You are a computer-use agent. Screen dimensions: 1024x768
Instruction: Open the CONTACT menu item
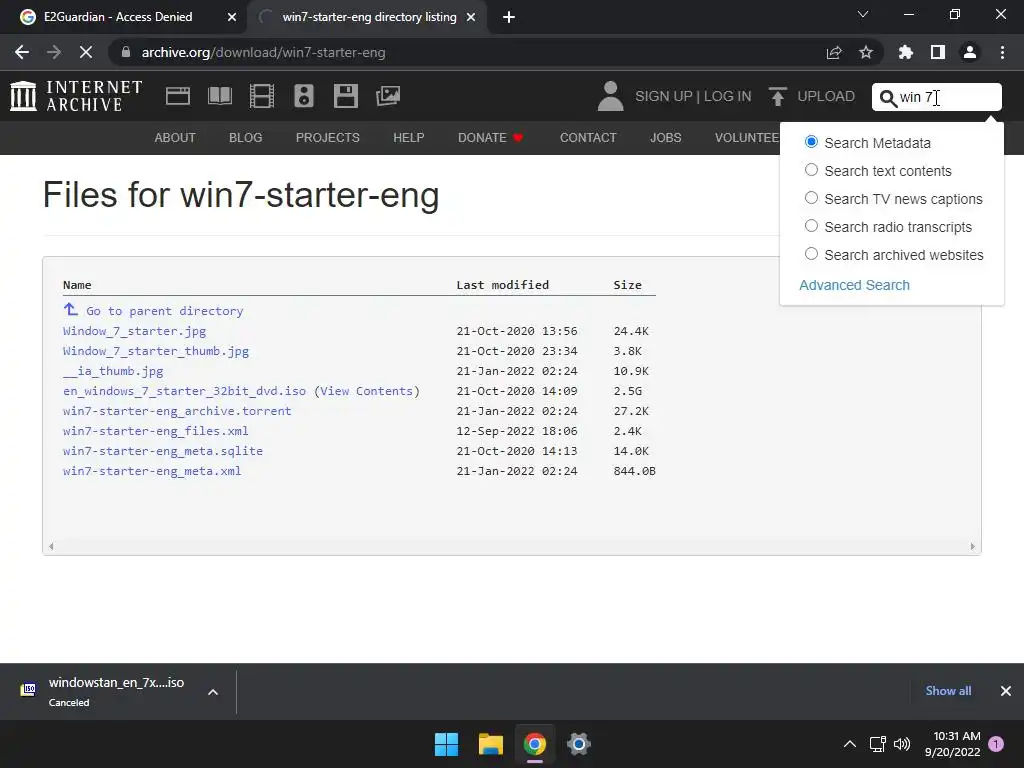[x=588, y=138]
